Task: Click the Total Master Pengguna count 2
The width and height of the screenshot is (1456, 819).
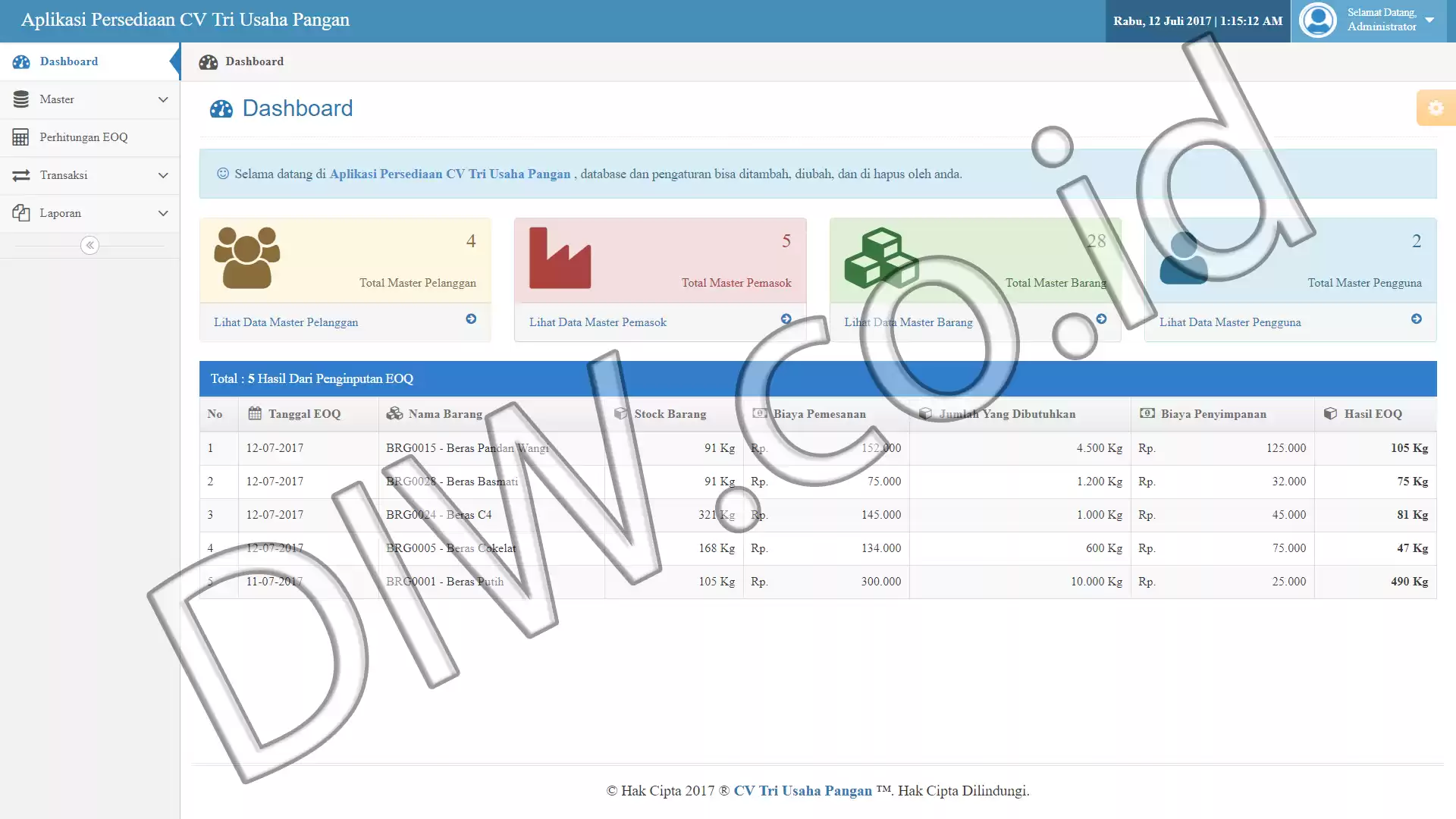Action: [1417, 241]
